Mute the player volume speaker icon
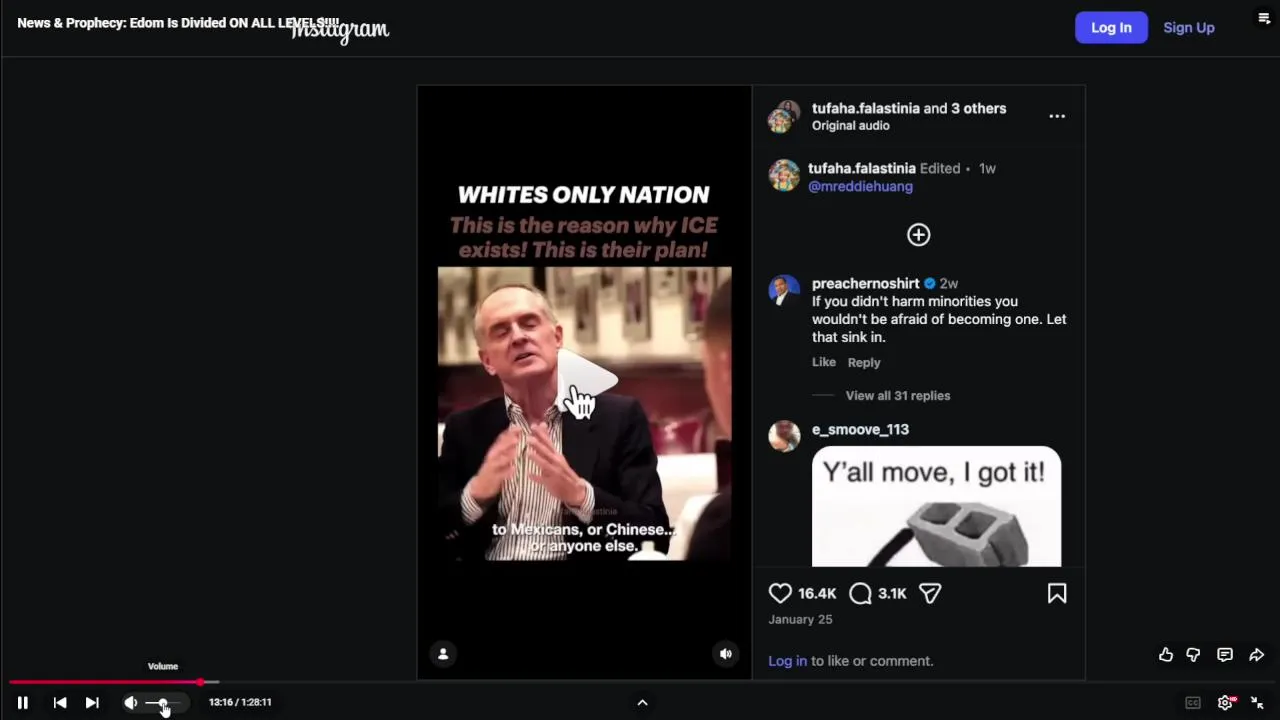 point(131,703)
